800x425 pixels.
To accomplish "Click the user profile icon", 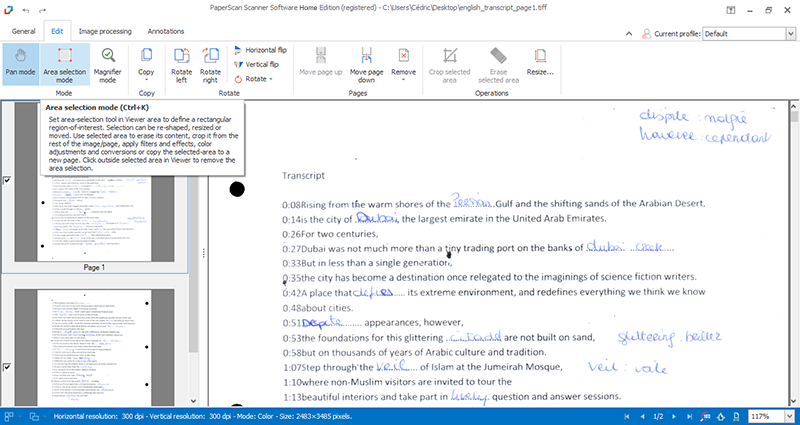I will click(x=646, y=34).
